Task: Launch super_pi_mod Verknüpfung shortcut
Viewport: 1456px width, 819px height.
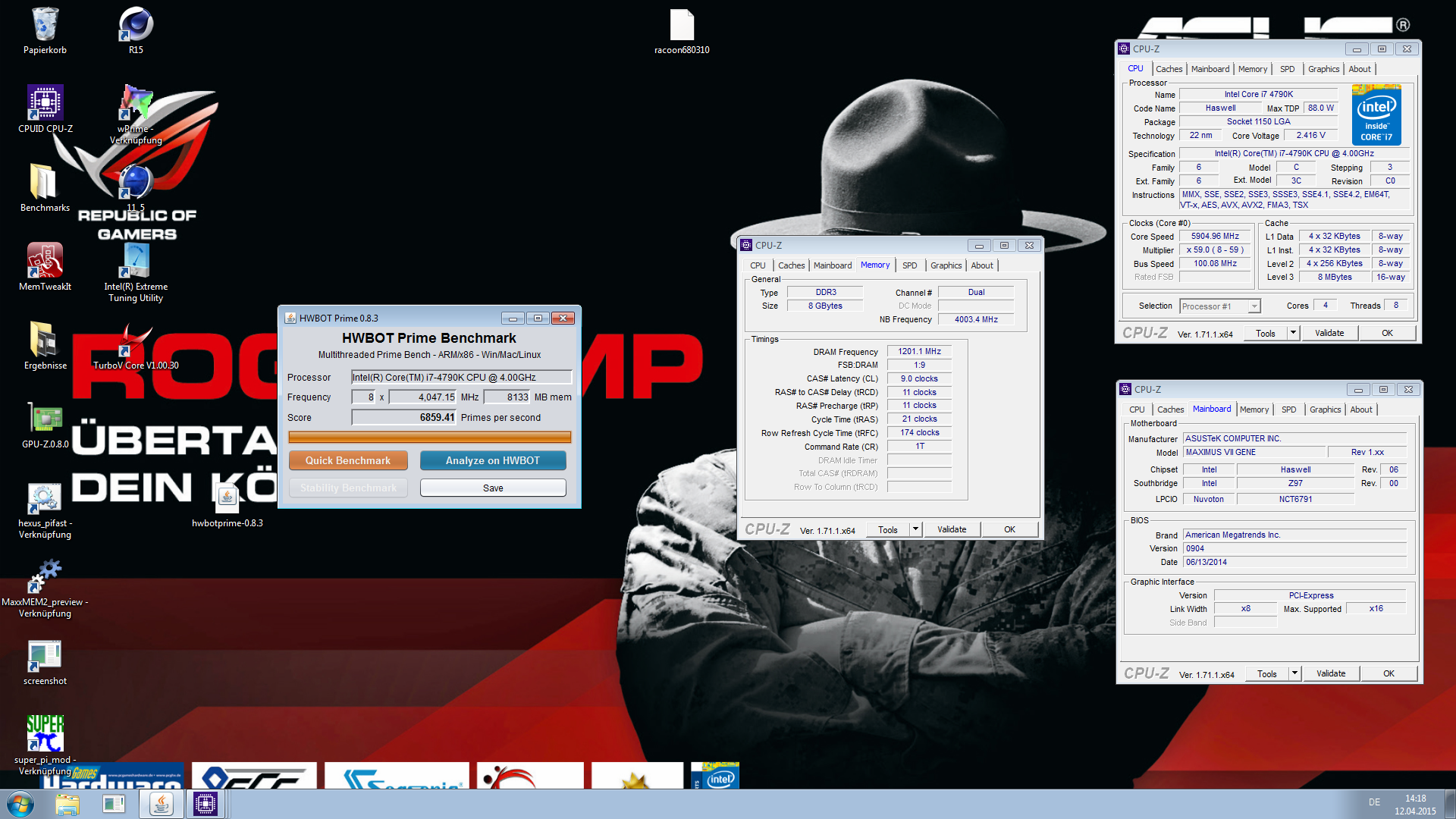Action: [x=45, y=743]
